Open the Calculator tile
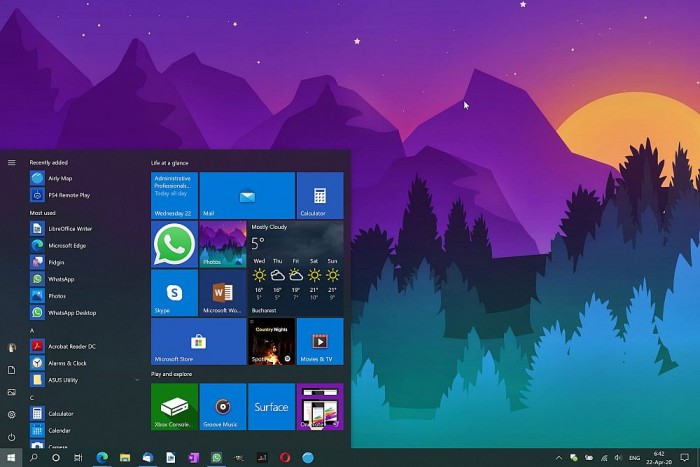Screen dimensions: 700x467 click(x=319, y=195)
